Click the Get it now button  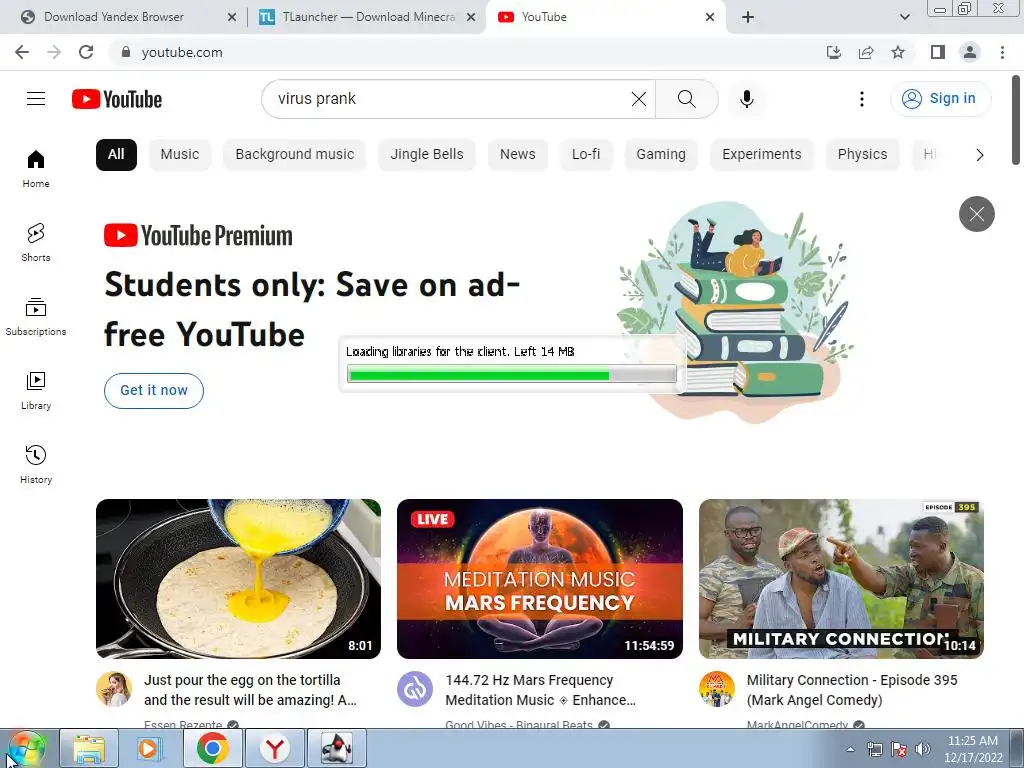tap(153, 391)
